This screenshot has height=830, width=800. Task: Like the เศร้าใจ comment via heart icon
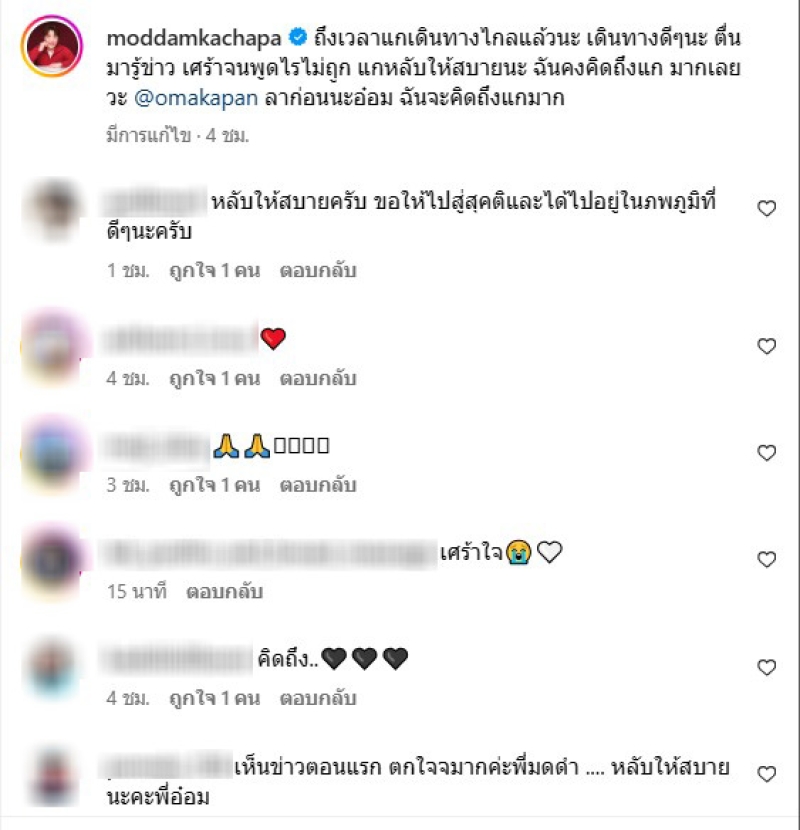click(766, 560)
